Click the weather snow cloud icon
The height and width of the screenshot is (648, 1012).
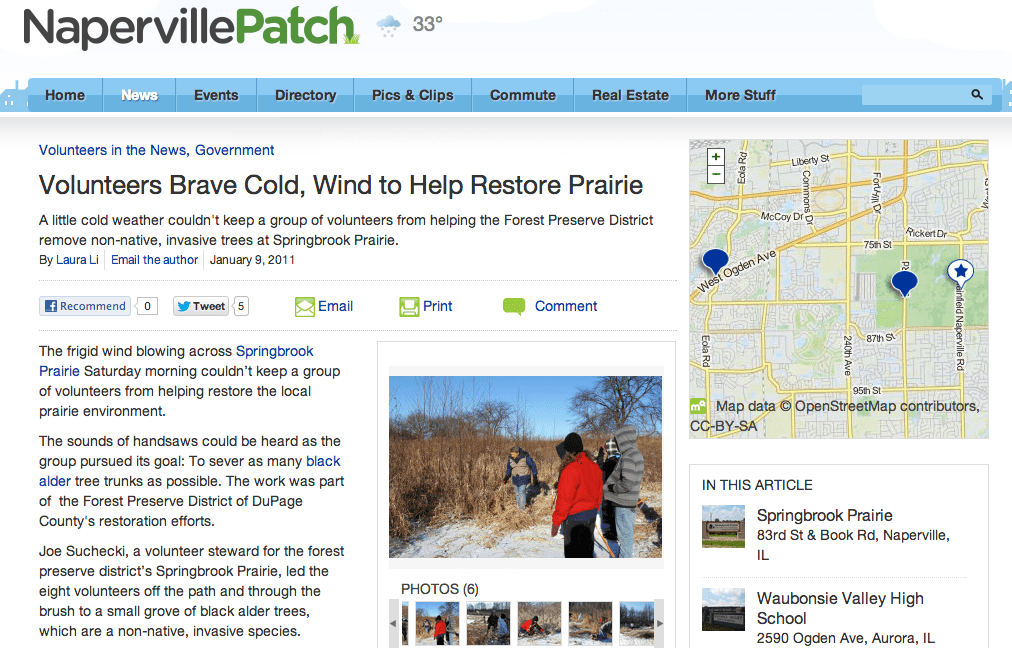(x=388, y=26)
